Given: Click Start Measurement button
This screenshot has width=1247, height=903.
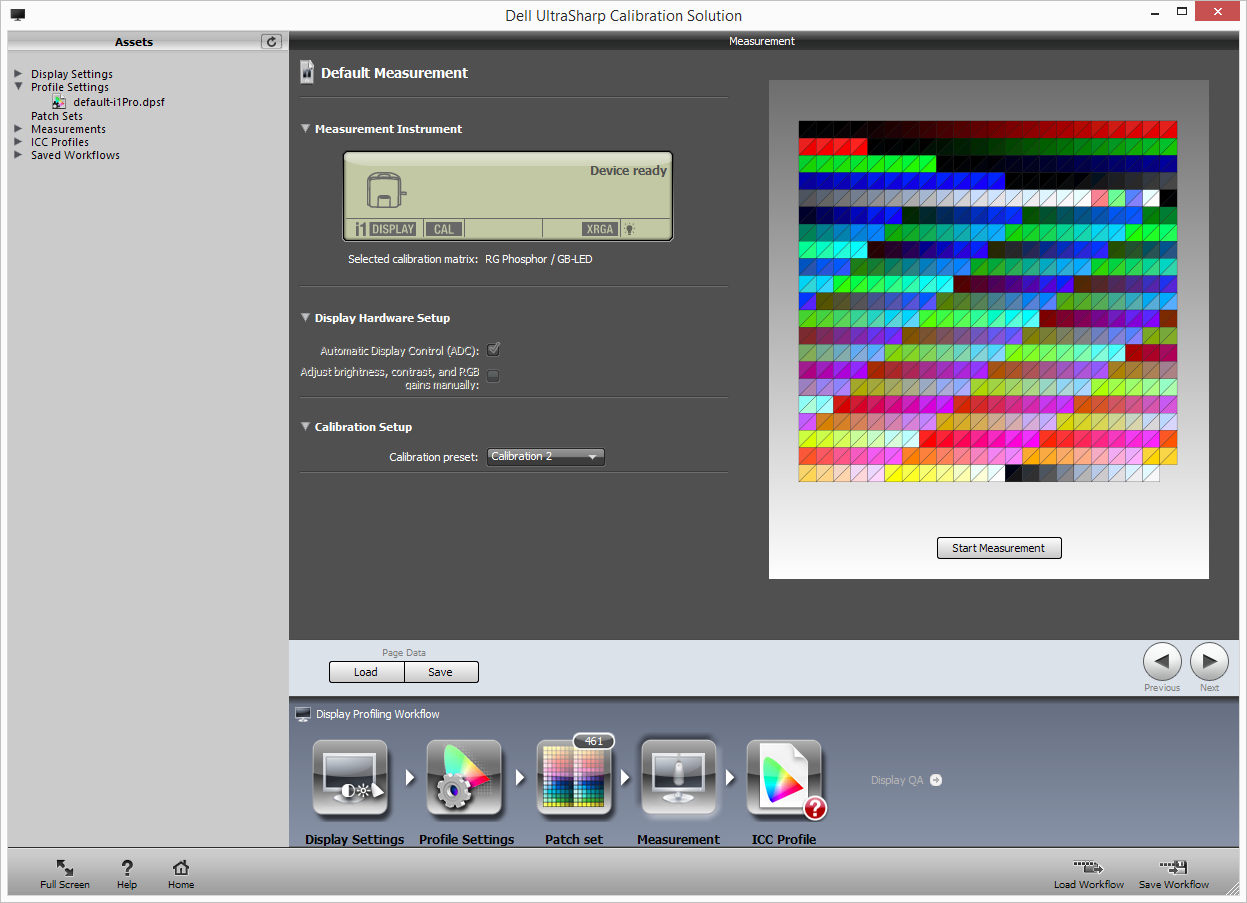Looking at the screenshot, I should 999,548.
